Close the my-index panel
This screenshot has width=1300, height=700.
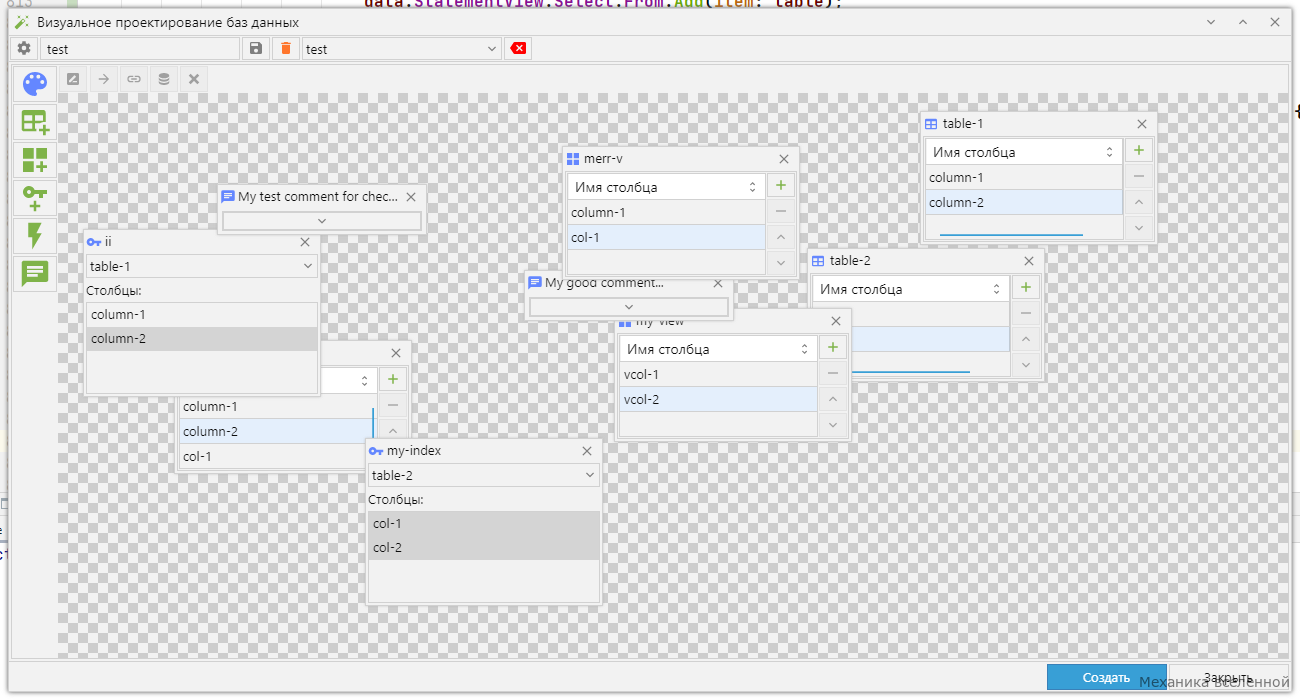pos(587,451)
